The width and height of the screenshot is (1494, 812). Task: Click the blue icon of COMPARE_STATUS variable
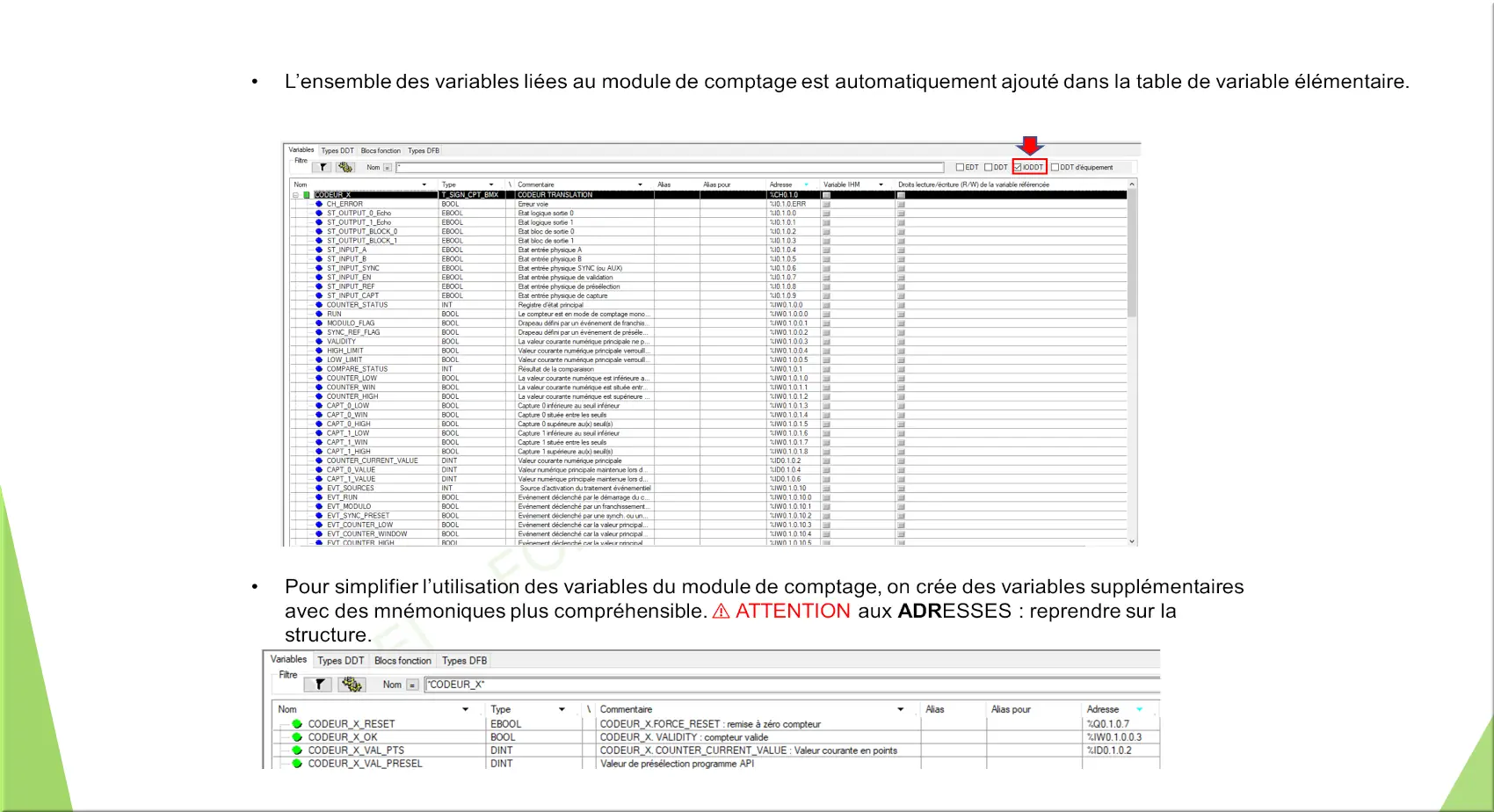tap(319, 369)
